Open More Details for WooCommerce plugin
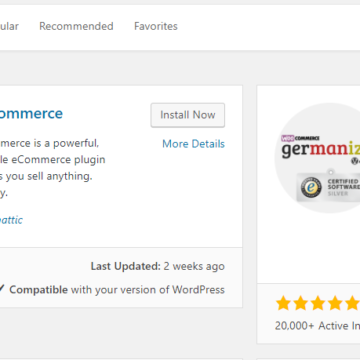Image resolution: width=360 pixels, height=360 pixels. [x=193, y=144]
